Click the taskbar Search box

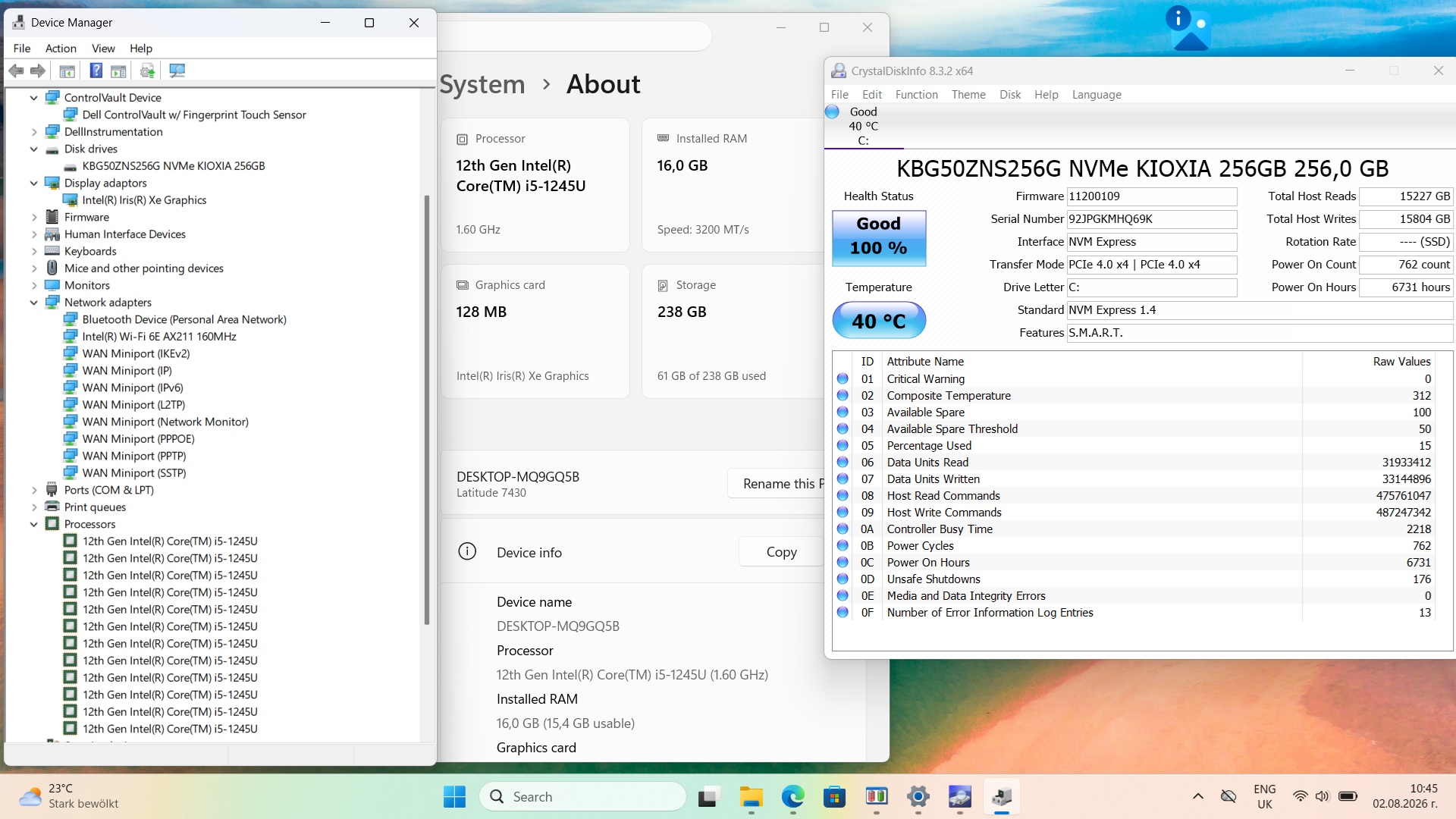click(x=582, y=796)
